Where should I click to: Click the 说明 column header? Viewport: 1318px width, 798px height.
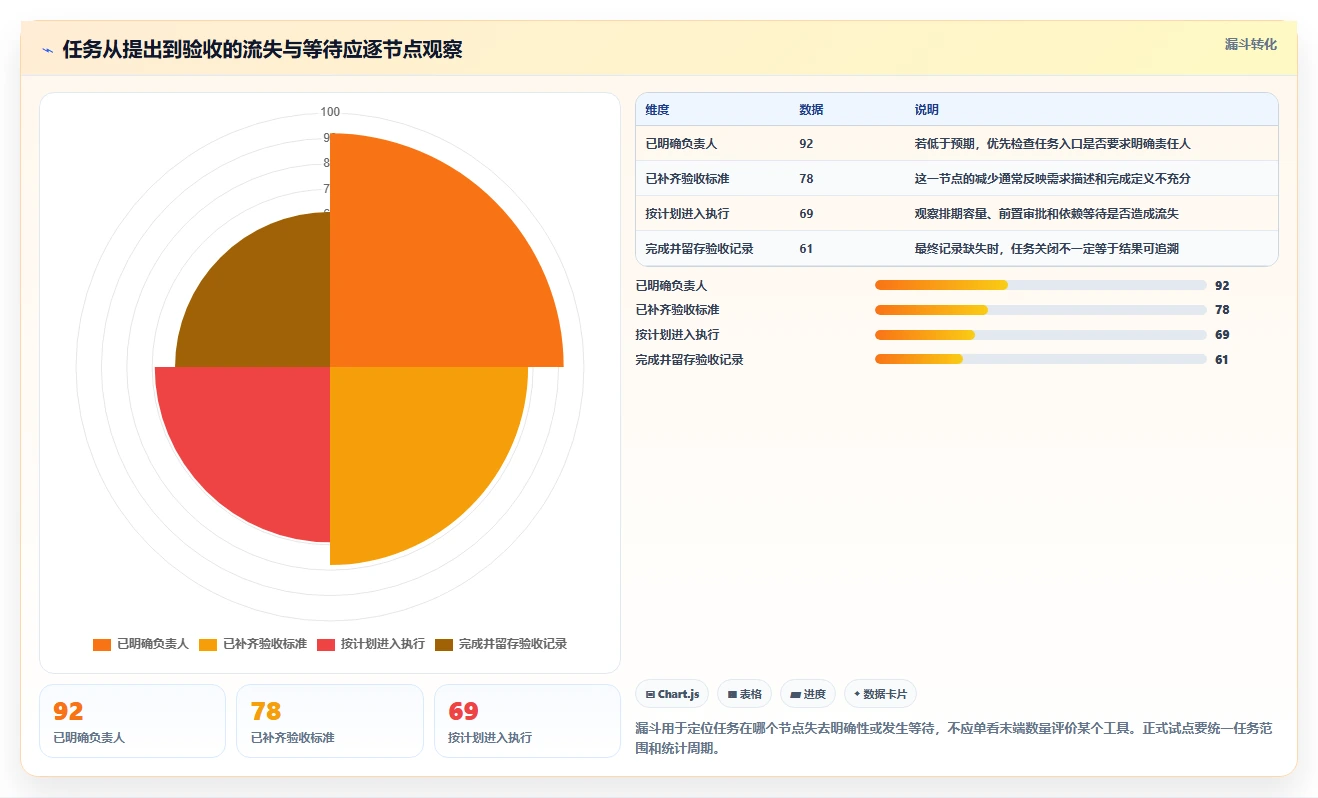[927, 110]
